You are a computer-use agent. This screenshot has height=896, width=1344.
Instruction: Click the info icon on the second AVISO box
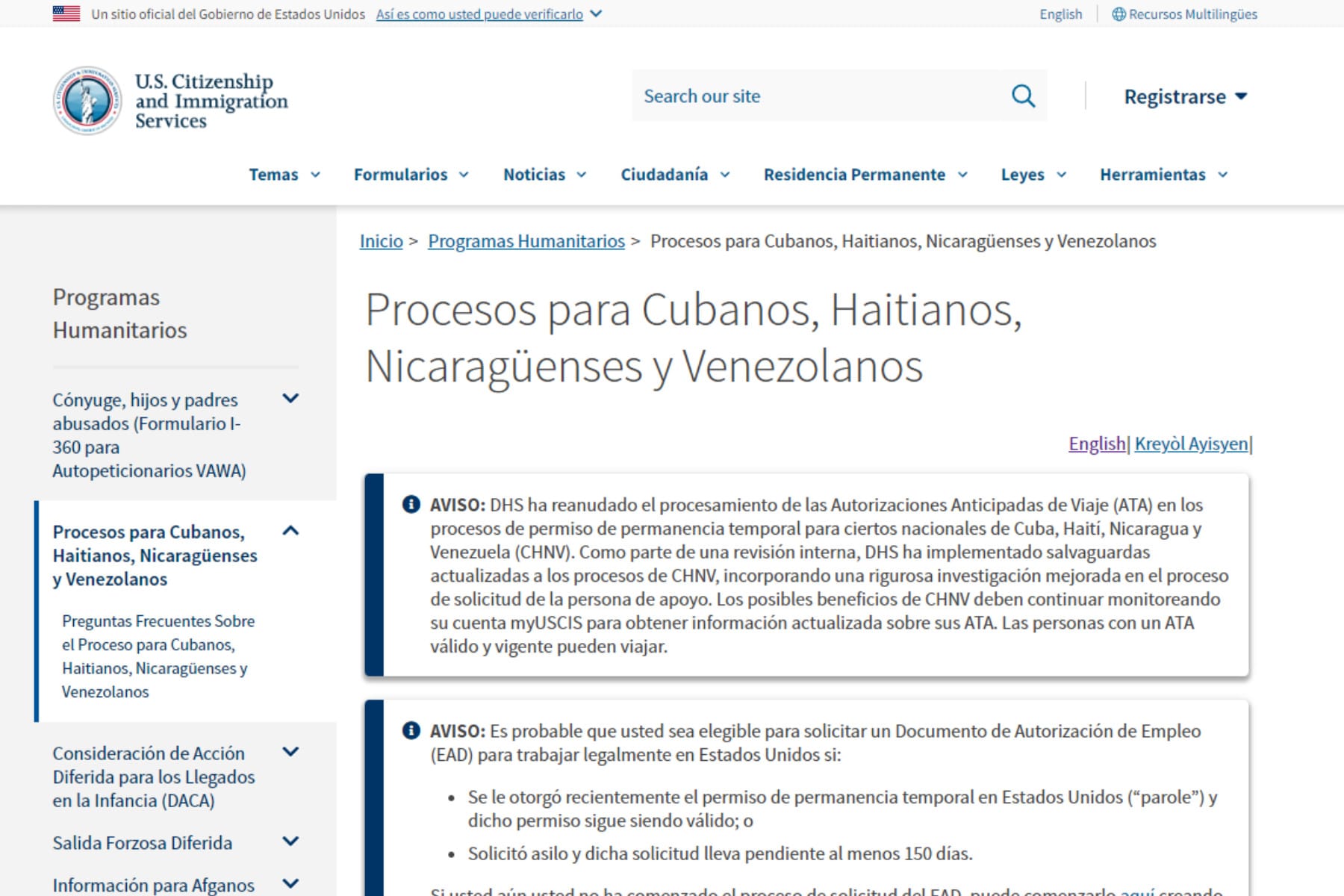[x=411, y=732]
